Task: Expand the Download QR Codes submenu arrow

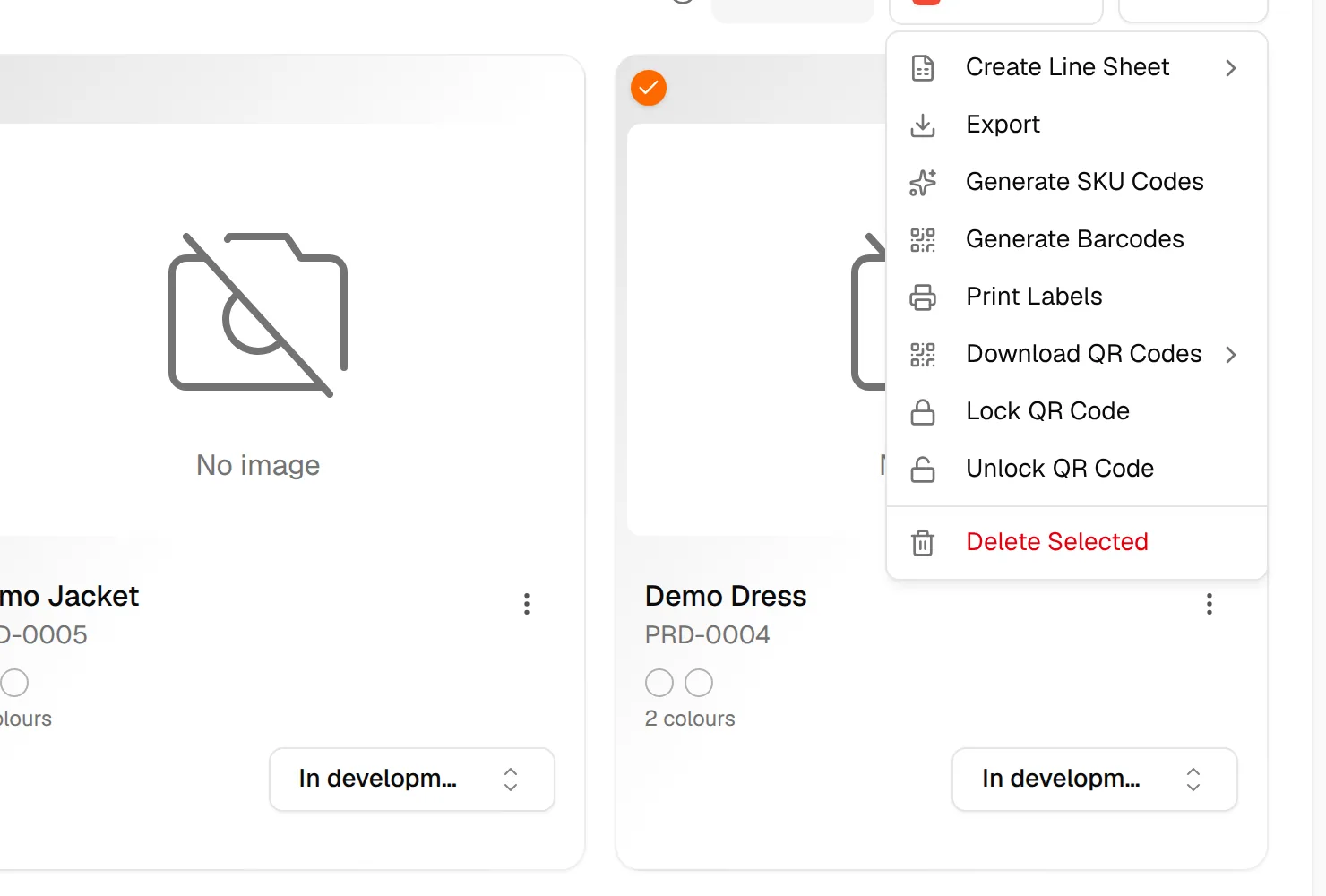Action: (1231, 355)
